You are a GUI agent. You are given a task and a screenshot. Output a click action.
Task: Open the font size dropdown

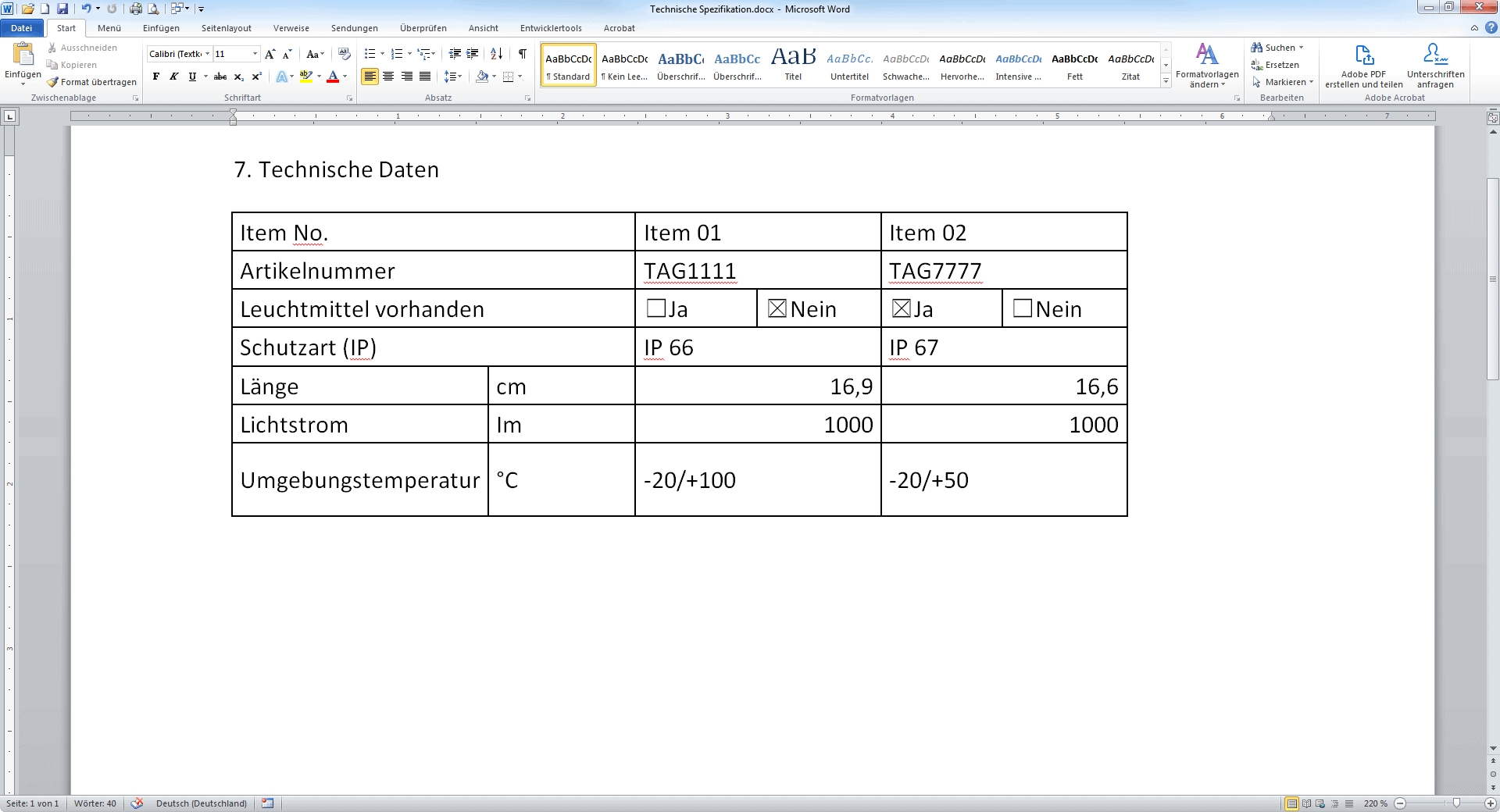255,54
